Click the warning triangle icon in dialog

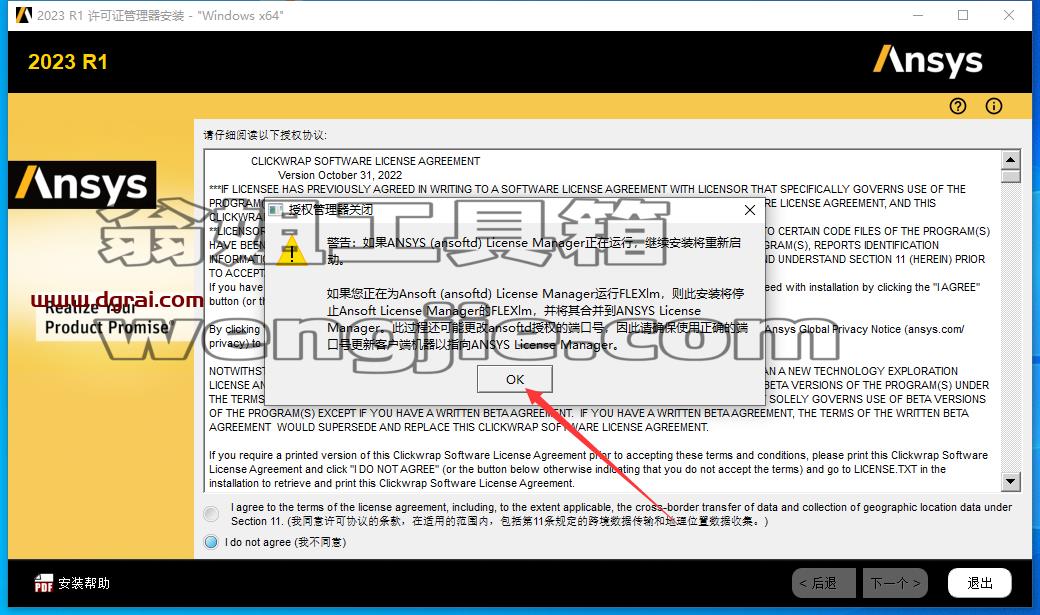pos(291,251)
